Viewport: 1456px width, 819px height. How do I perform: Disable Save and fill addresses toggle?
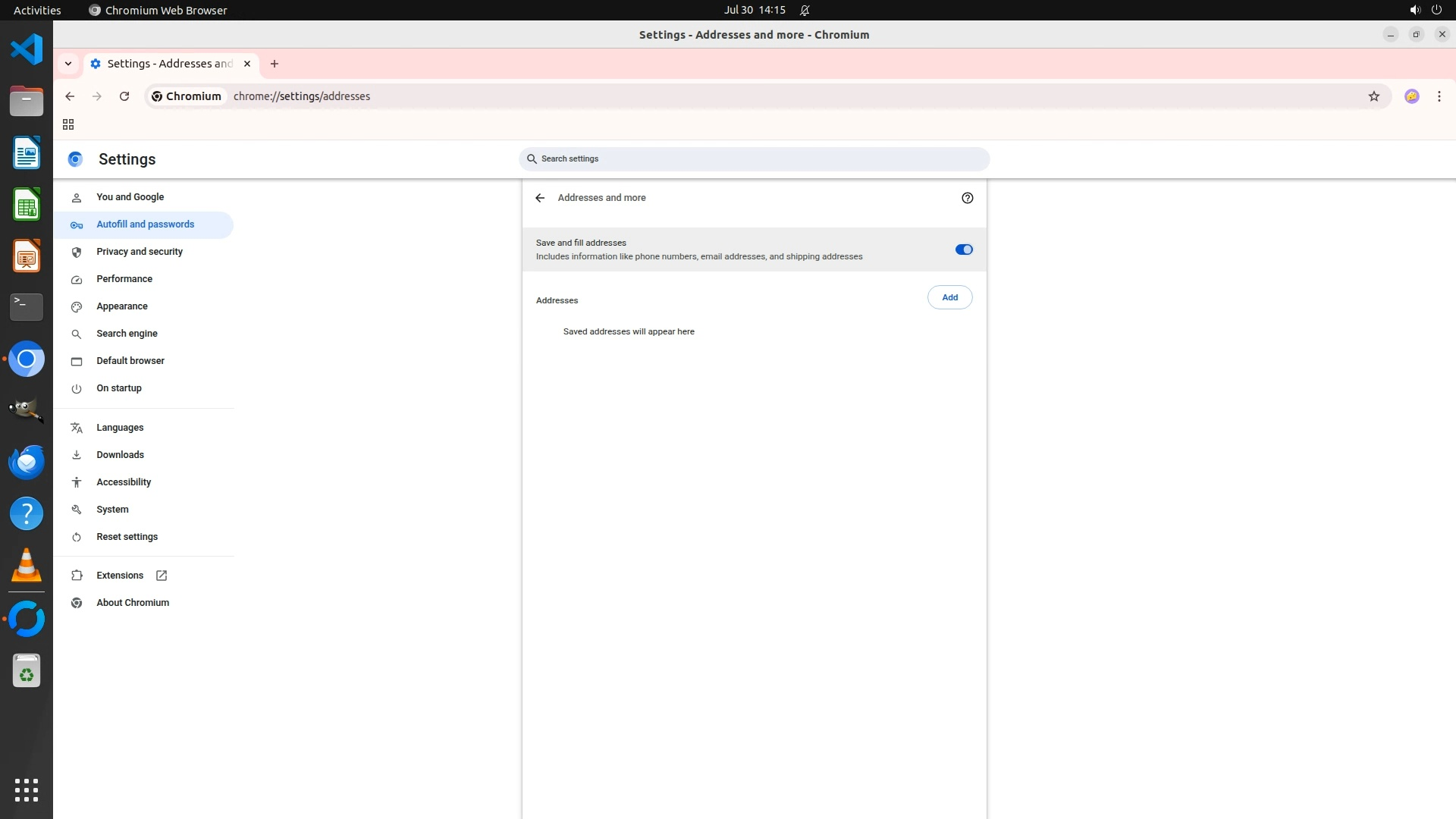pos(963,249)
